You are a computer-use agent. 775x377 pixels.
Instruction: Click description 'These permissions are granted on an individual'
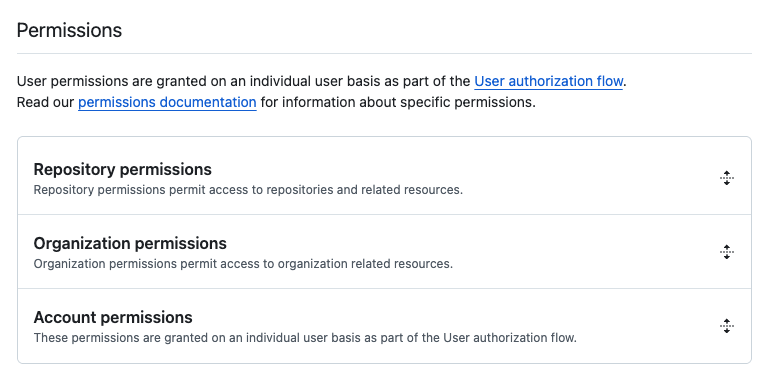[305, 338]
